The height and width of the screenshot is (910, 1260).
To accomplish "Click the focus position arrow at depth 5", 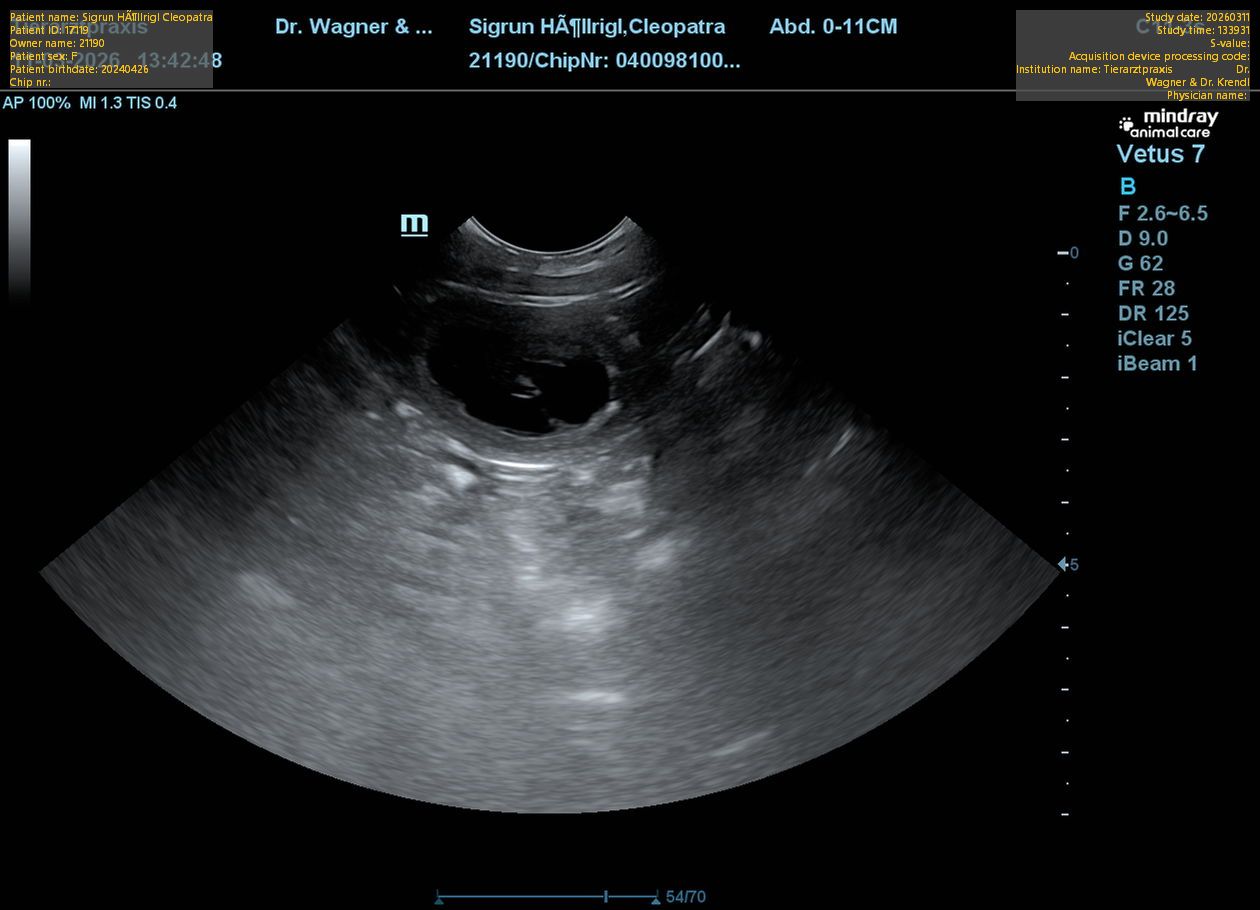I will (x=1064, y=565).
